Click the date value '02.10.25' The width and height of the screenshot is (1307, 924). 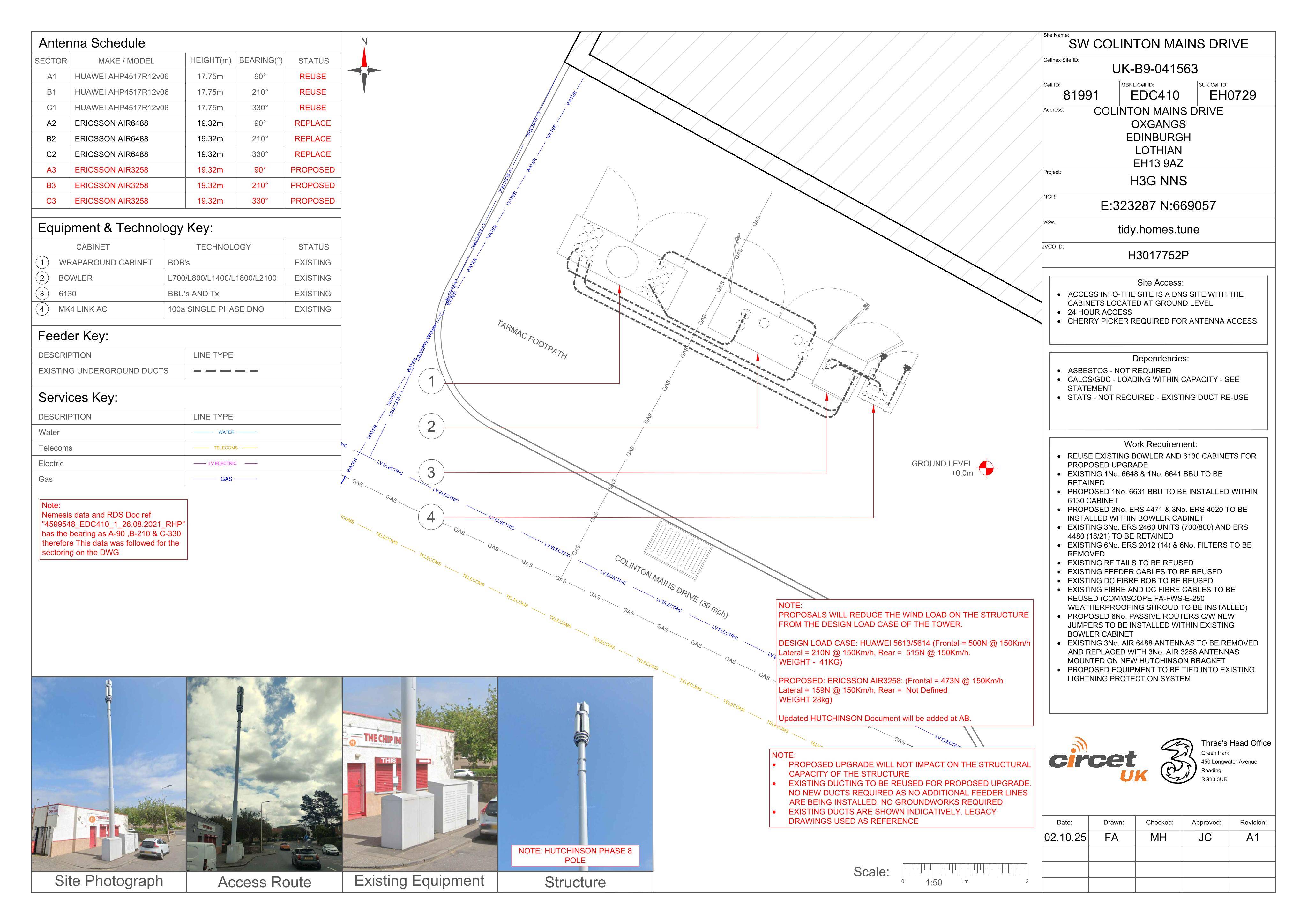(1065, 838)
